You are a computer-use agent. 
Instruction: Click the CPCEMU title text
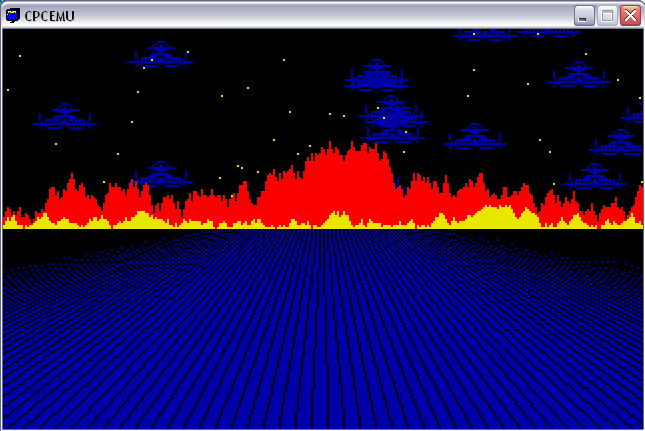tap(49, 16)
